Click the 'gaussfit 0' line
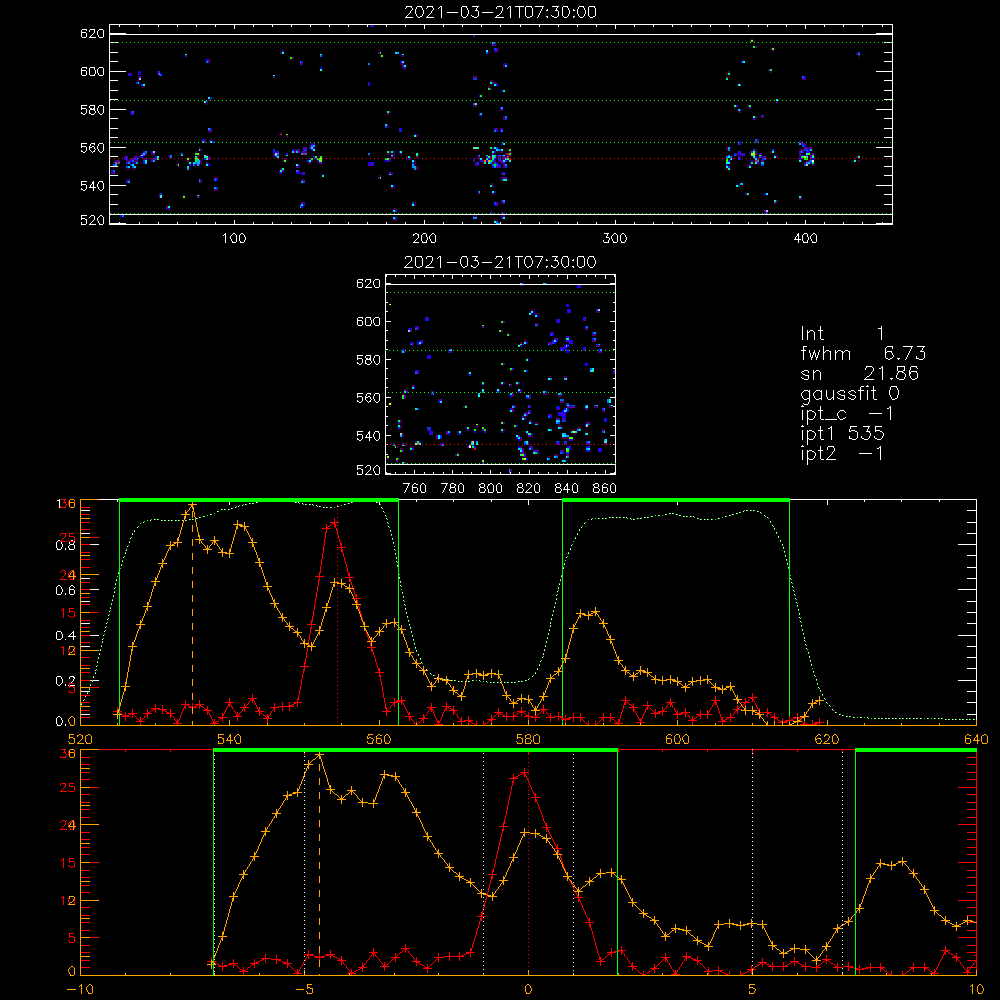1000x1000 pixels. pyautogui.click(x=849, y=393)
